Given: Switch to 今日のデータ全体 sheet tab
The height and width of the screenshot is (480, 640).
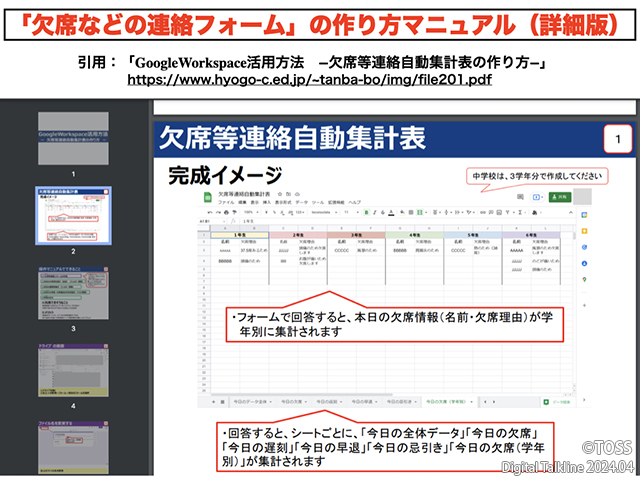Looking at the screenshot, I should click(251, 400).
